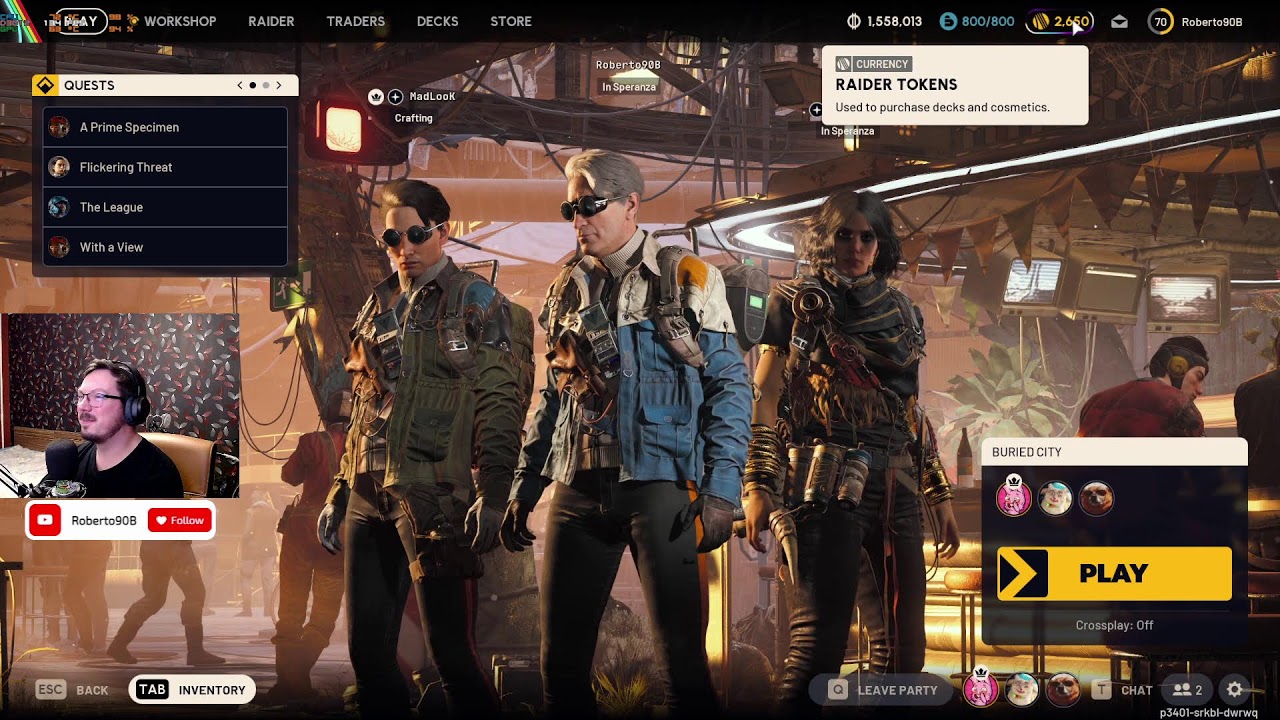This screenshot has height=720, width=1280.
Task: Open The League quest
Action: [x=166, y=207]
